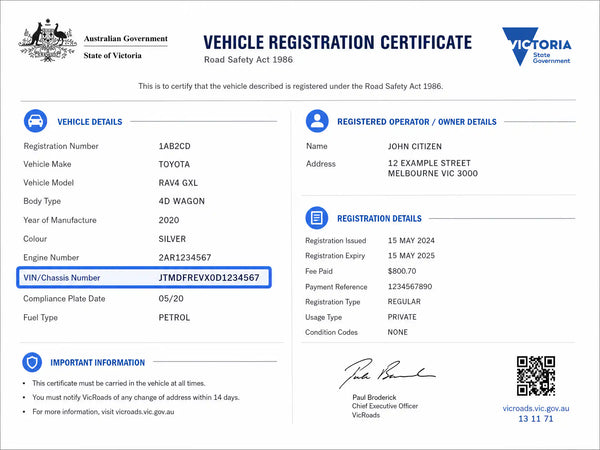This screenshot has width=600, height=450.
Task: Click the QR code
Action: tap(536, 376)
